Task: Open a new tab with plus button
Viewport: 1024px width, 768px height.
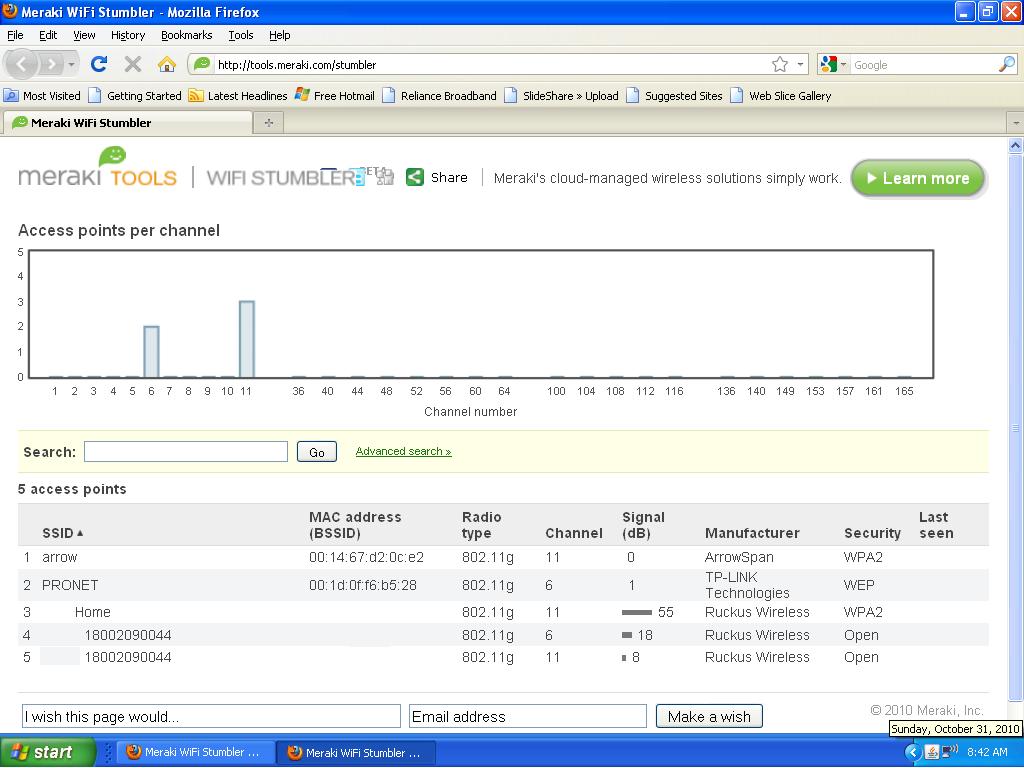Action: click(268, 122)
